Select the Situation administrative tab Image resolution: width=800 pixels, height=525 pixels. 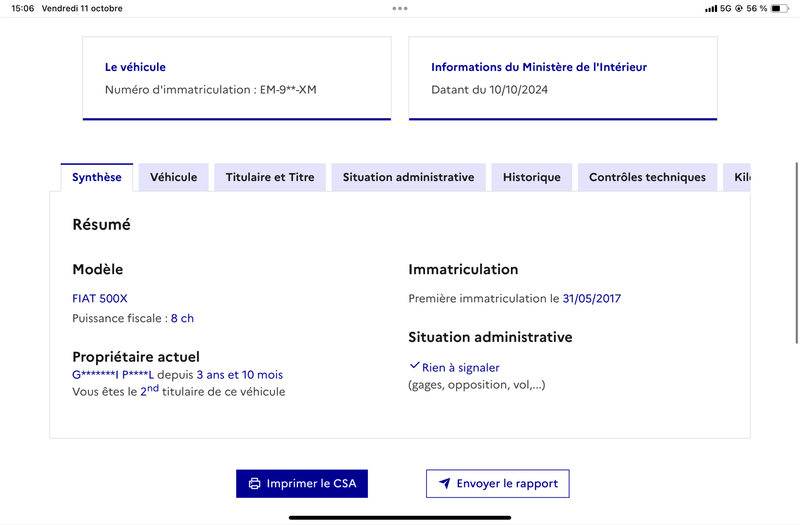tap(408, 178)
